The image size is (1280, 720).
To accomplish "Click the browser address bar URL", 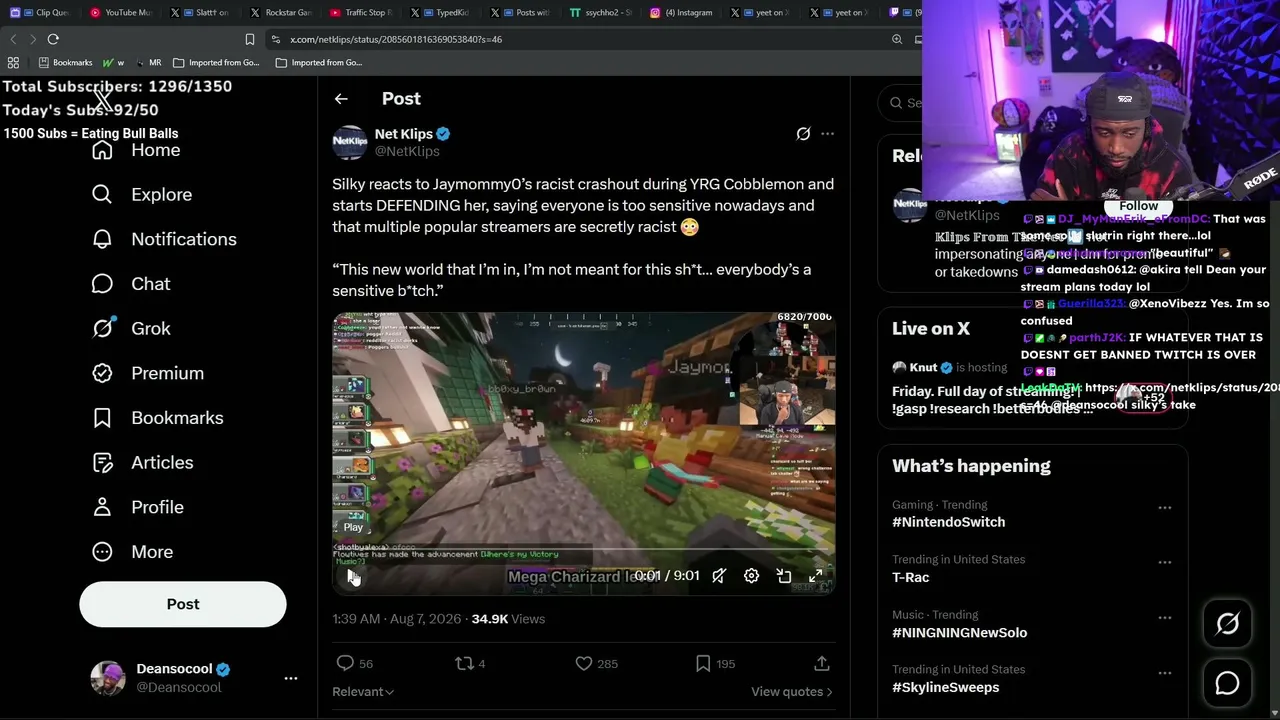I will (396, 39).
